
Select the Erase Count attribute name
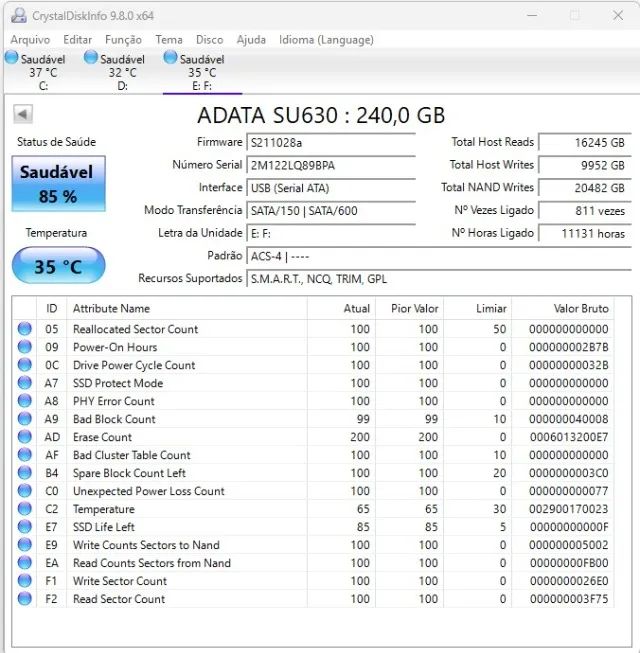(102, 437)
